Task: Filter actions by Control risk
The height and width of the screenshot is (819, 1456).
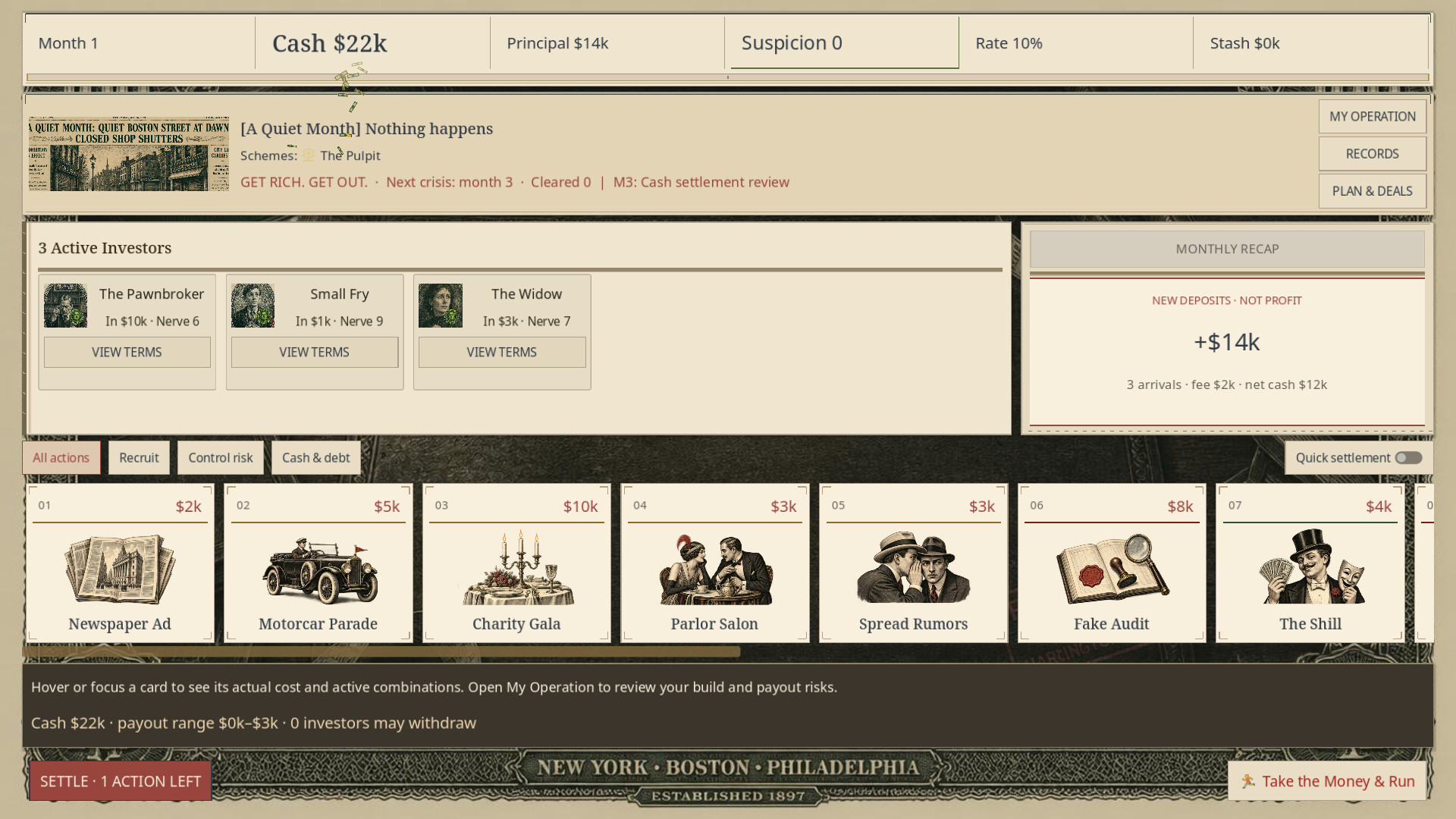Action: 221,458
